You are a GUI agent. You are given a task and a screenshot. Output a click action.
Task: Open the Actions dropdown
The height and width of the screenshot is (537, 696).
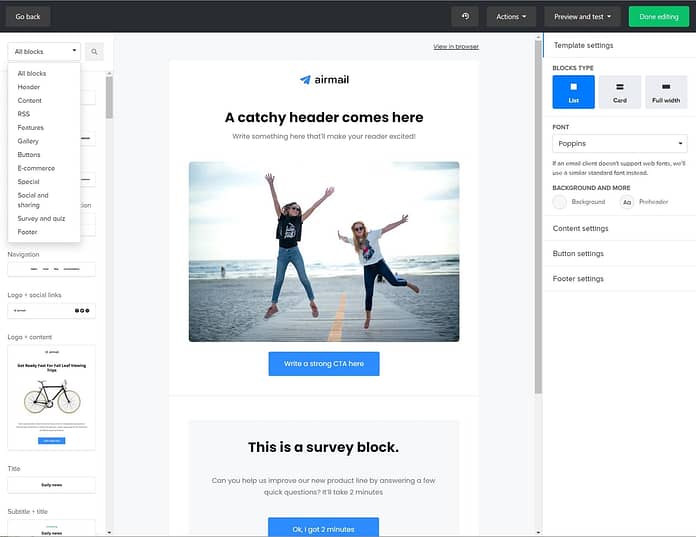511,16
